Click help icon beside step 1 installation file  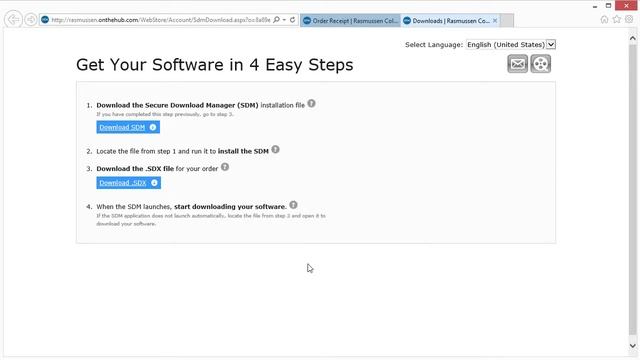(x=311, y=104)
